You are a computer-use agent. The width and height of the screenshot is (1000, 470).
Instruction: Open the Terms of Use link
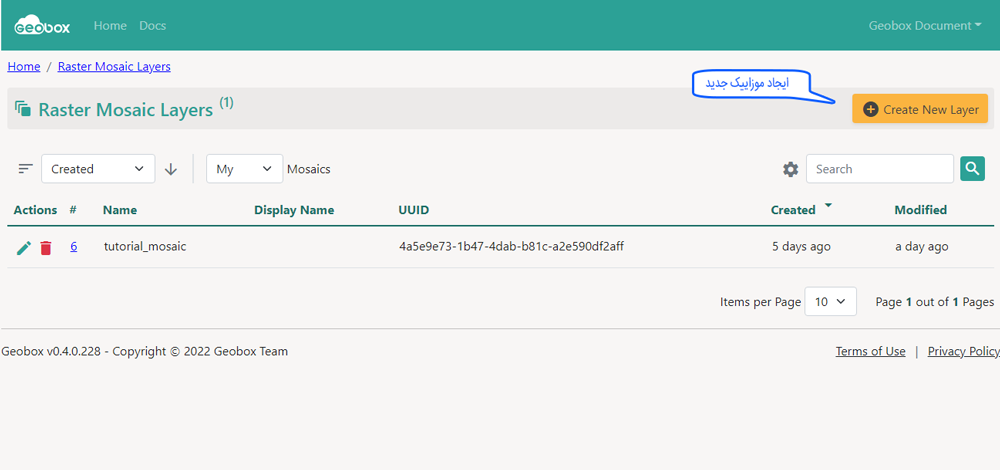click(x=870, y=351)
